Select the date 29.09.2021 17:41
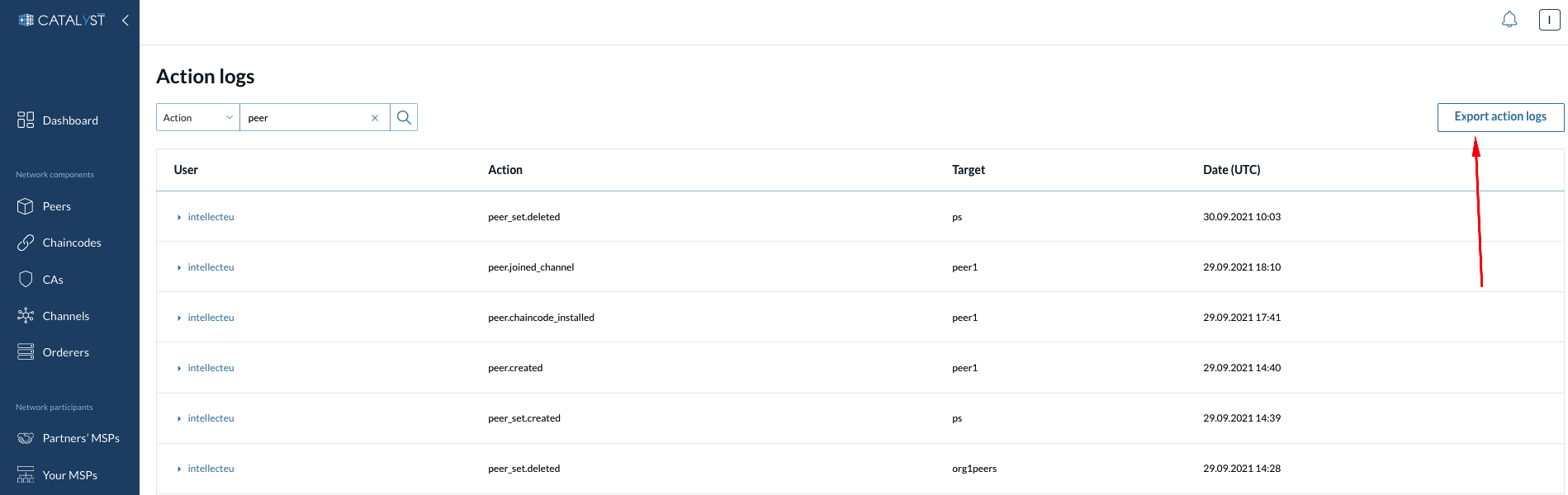 (1242, 318)
